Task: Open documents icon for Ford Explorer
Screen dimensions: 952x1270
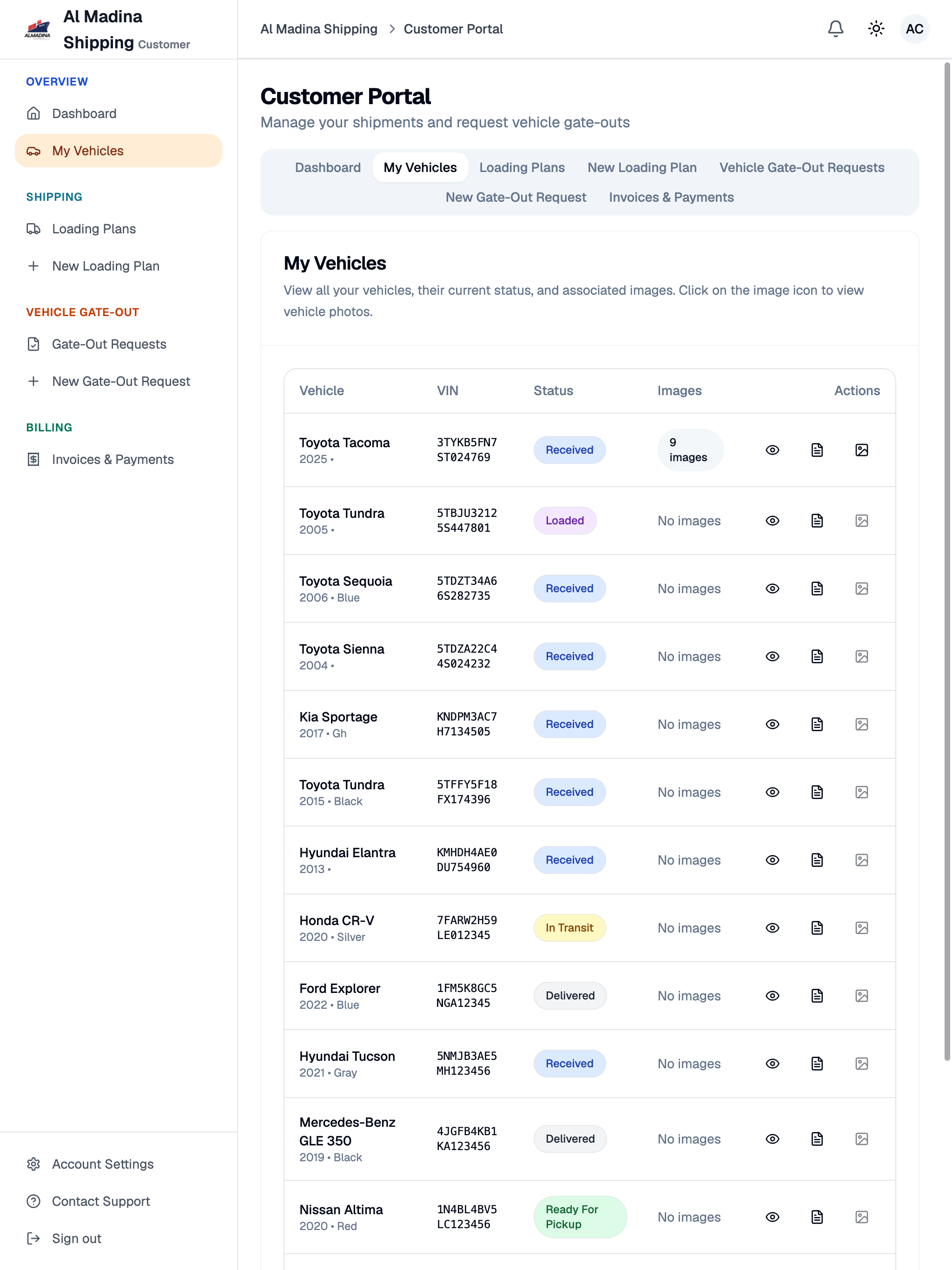Action: [x=817, y=996]
